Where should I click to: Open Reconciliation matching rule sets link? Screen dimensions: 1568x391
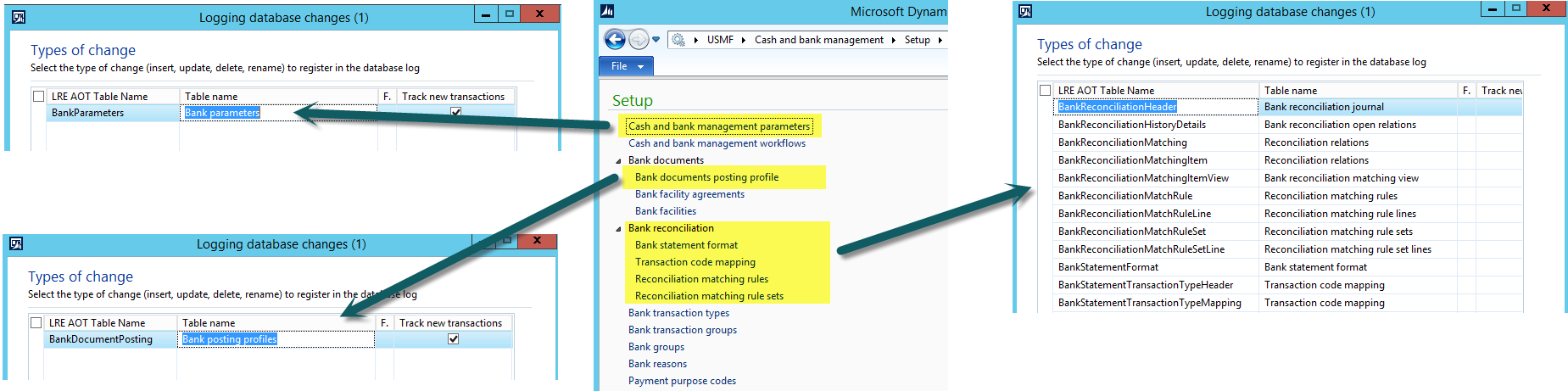tap(709, 296)
